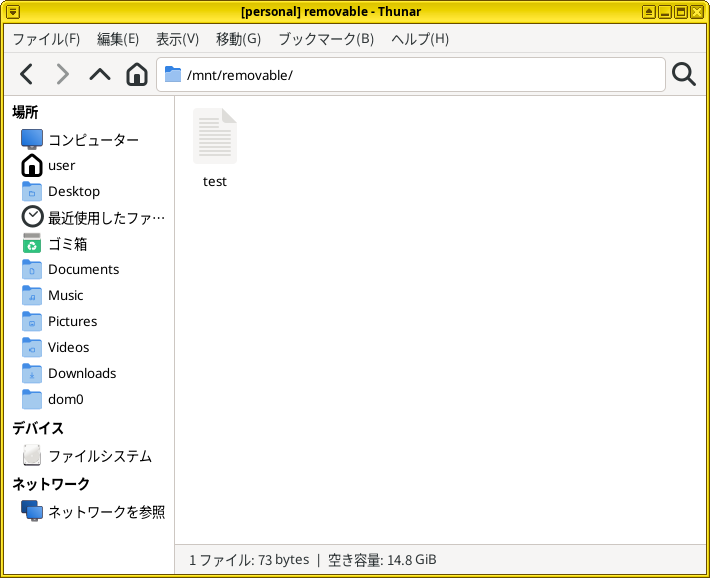
Task: Click the ネットワーク sidebar section heading
Action: tap(51, 484)
